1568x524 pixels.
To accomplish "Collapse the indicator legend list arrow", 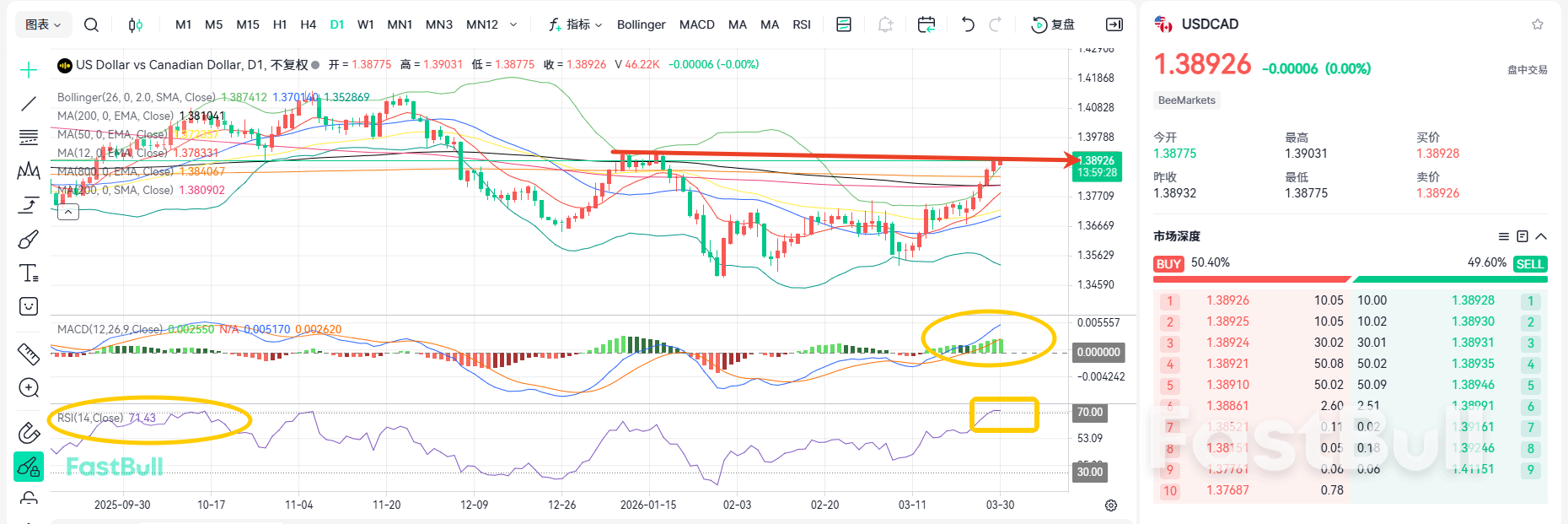I will point(68,212).
